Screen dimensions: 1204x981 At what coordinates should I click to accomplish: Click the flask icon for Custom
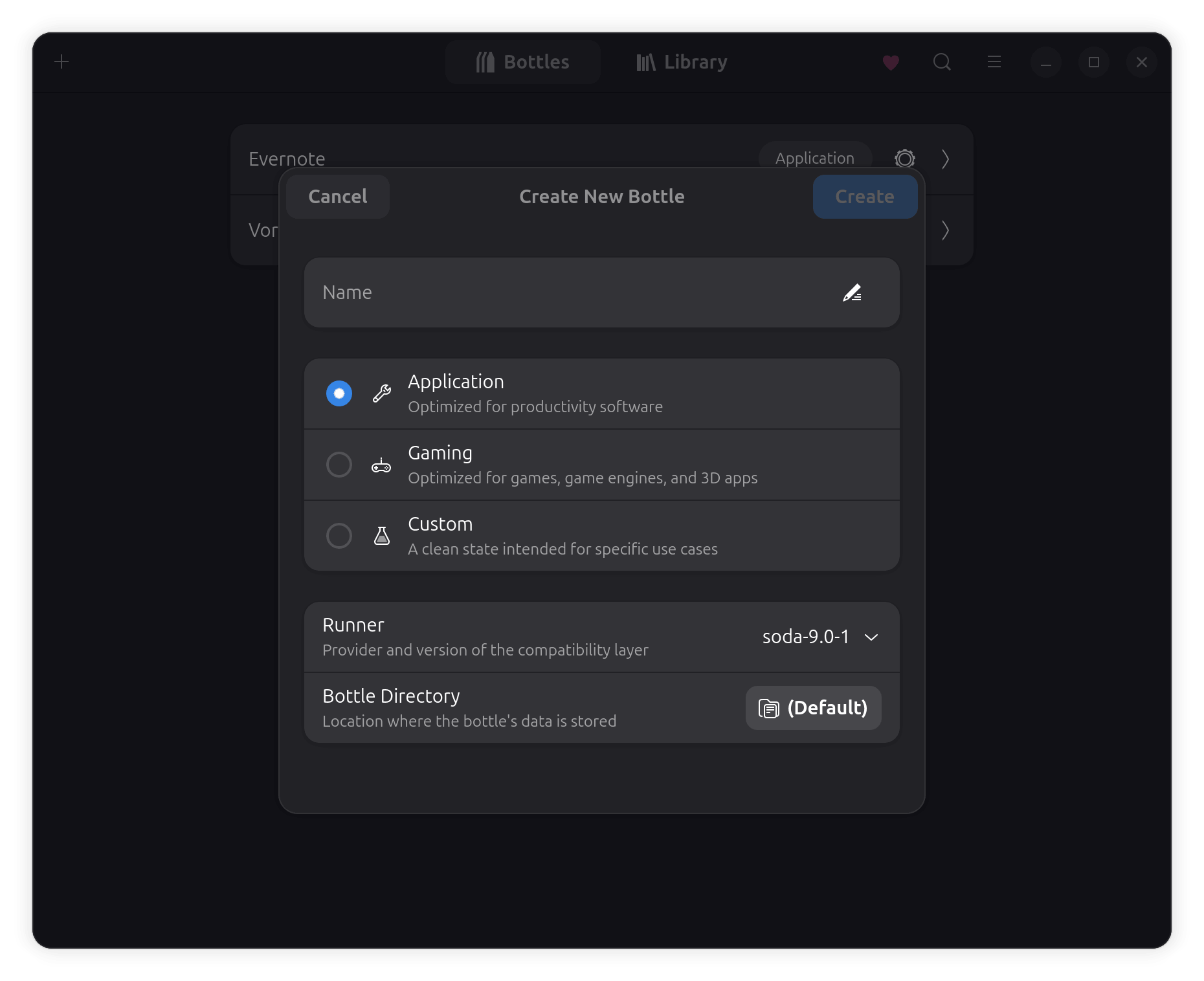click(382, 536)
